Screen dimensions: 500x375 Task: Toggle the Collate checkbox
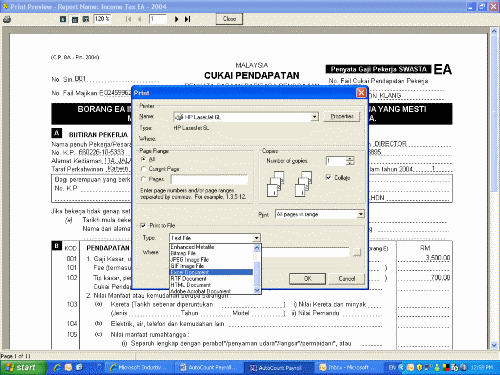(x=329, y=177)
